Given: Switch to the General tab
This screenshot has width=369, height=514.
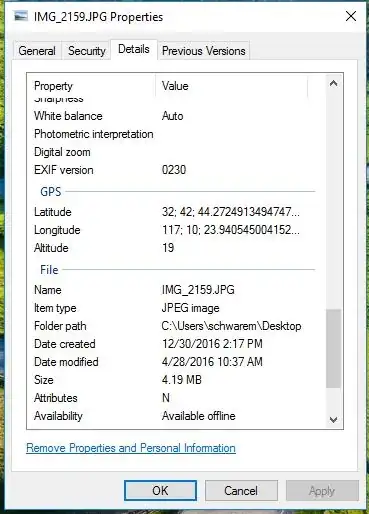Looking at the screenshot, I should coord(37,51).
